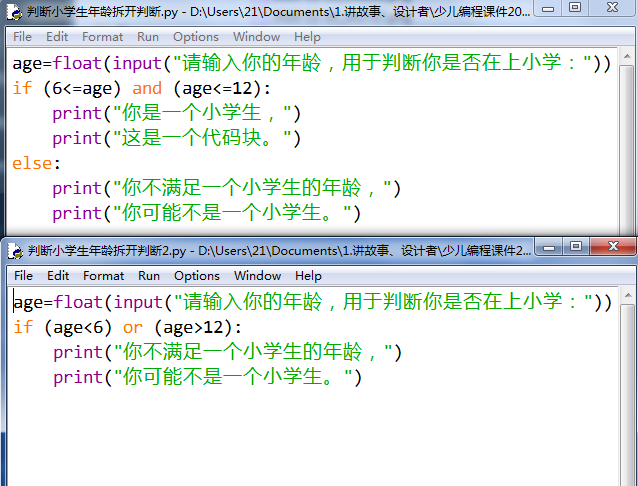Click "你可能不是一个小学生。" in top editor
Image resolution: width=638 pixels, height=486 pixels.
tap(232, 214)
